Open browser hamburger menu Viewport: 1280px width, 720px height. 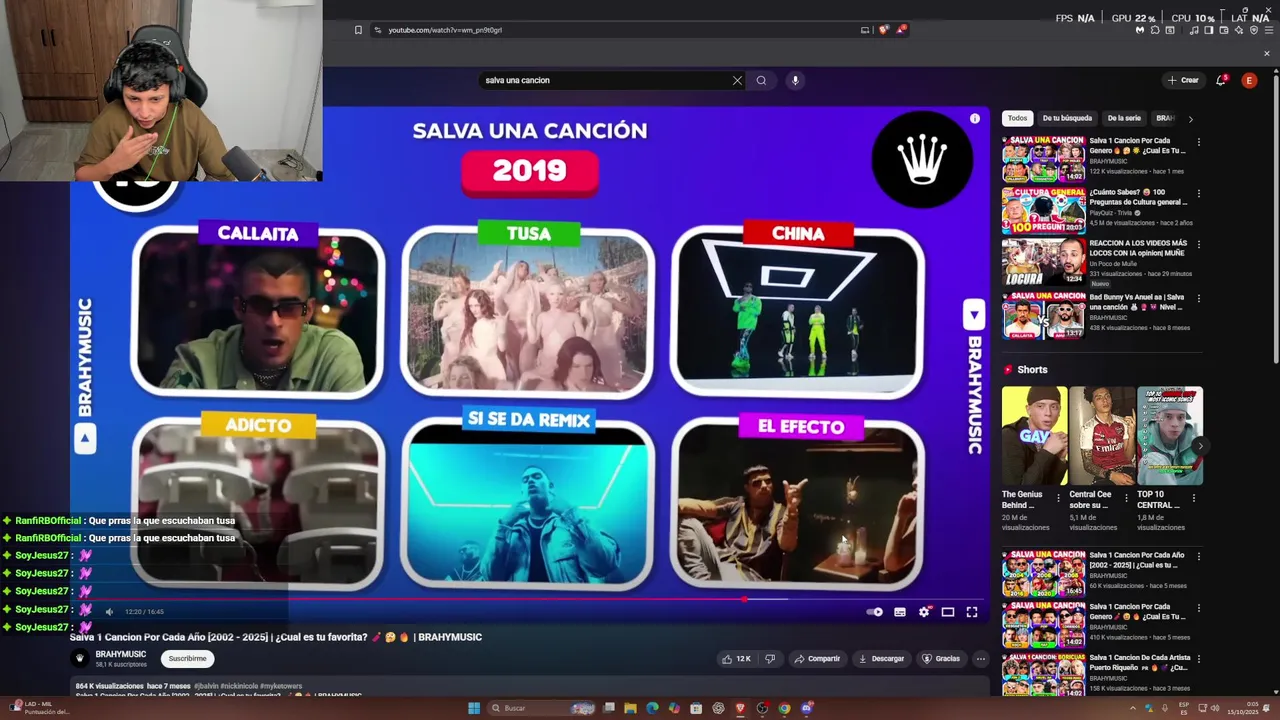[x=1269, y=30]
